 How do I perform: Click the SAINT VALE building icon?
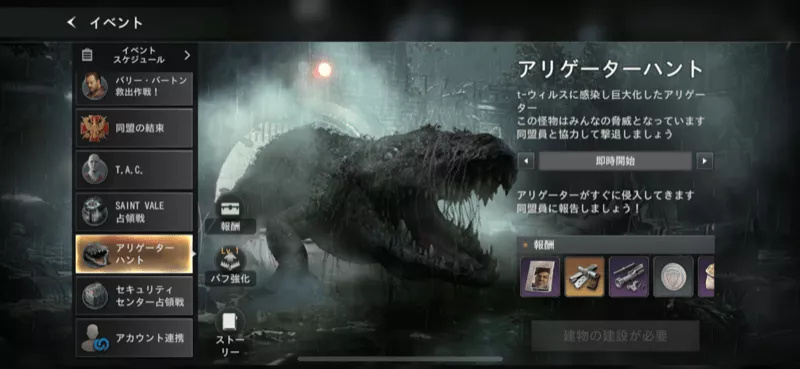pos(95,212)
